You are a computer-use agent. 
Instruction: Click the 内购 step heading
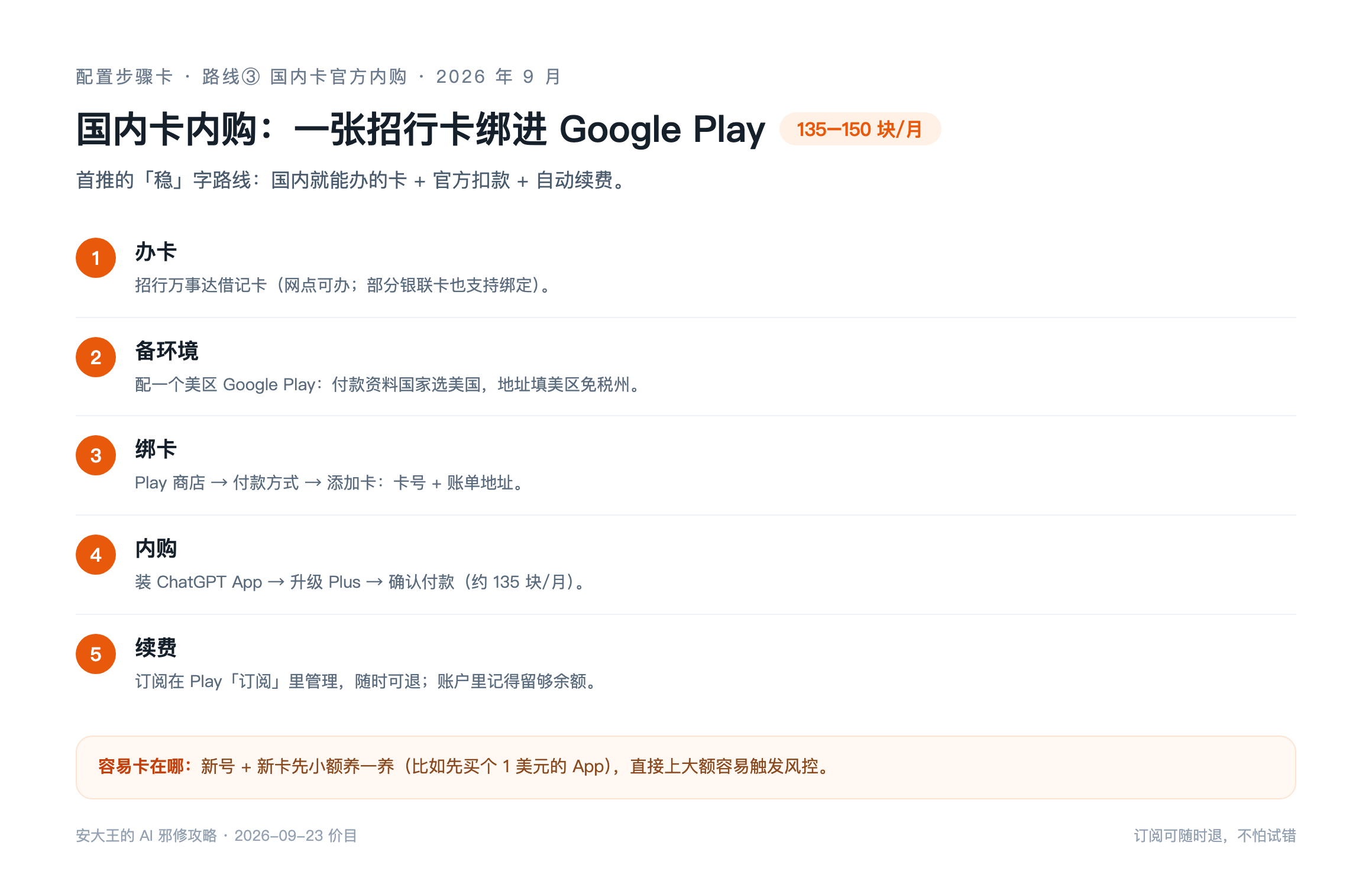click(x=156, y=549)
